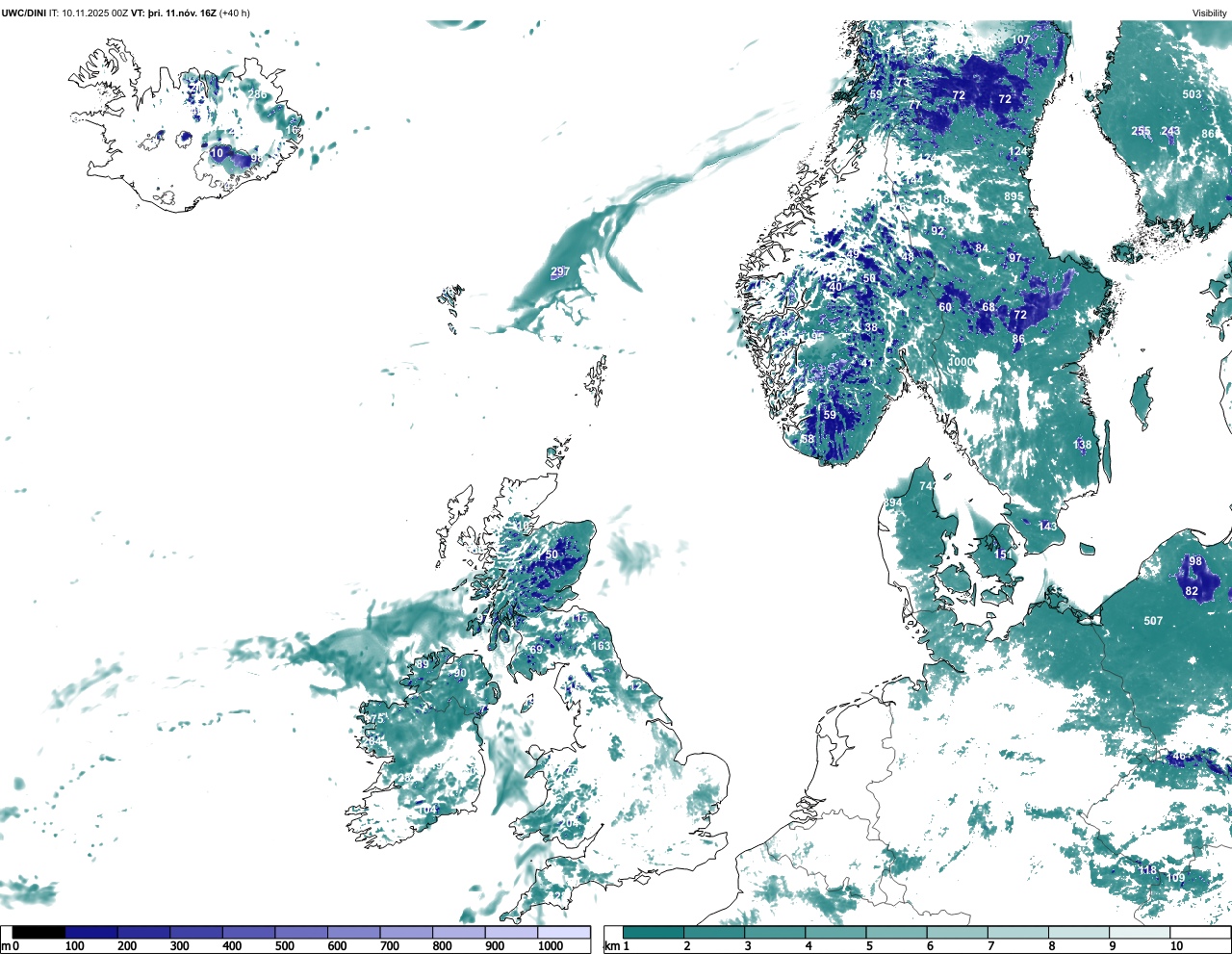Click the '98' value in the Baltic fog patch
This screenshot has width=1232, height=954.
point(1195,561)
